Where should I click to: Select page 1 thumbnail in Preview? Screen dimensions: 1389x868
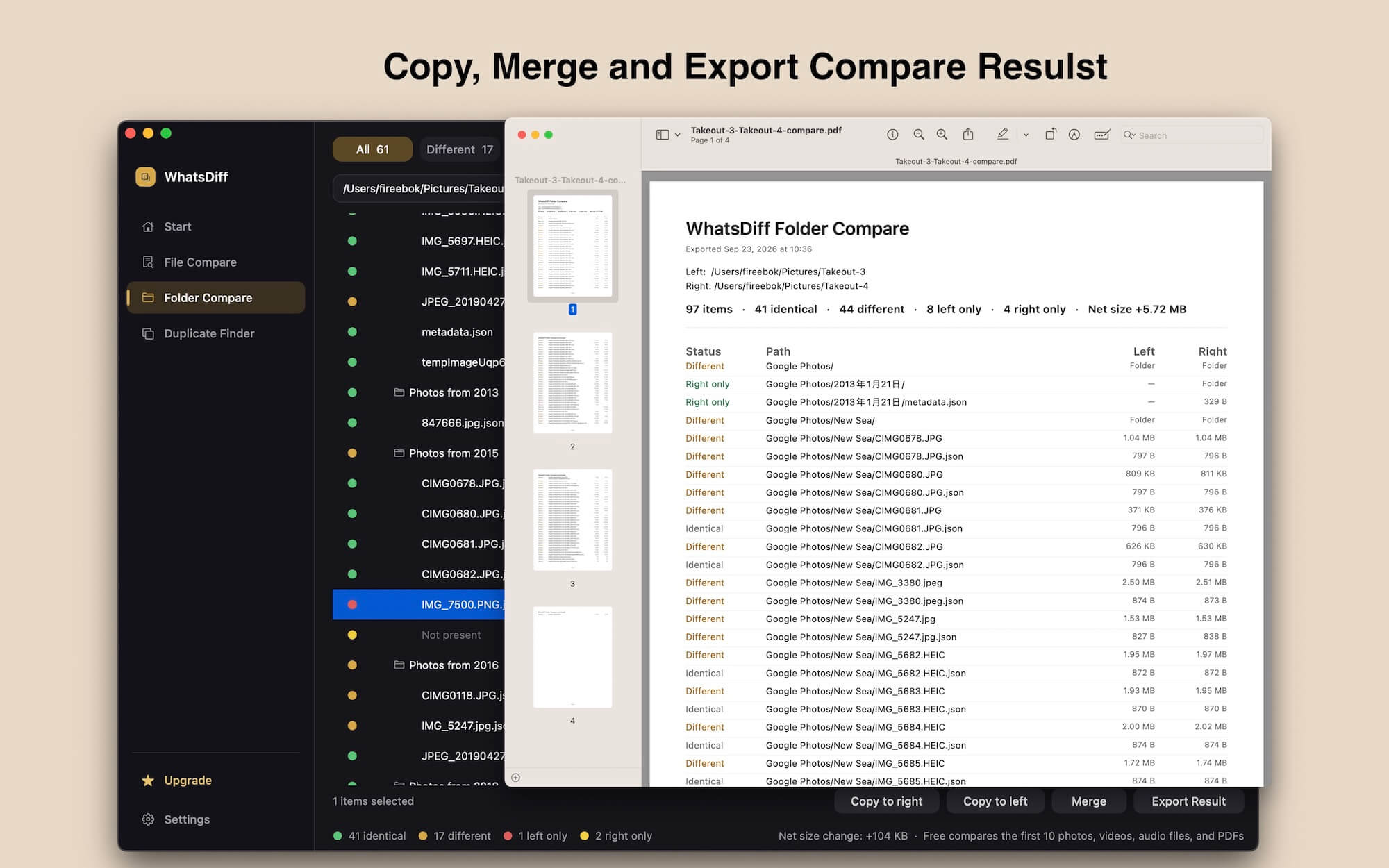572,246
